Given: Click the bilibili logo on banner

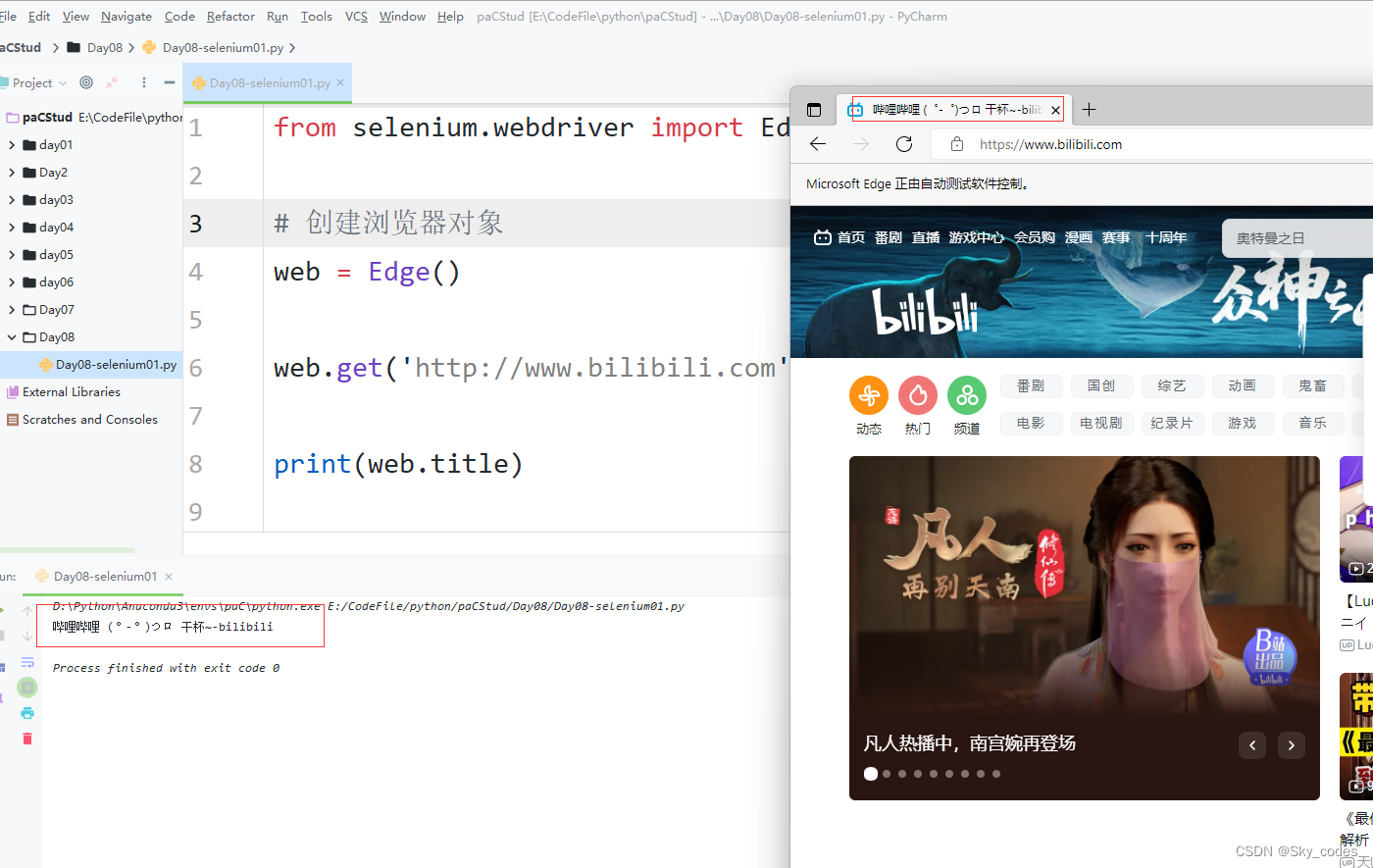Looking at the screenshot, I should pyautogui.click(x=925, y=312).
